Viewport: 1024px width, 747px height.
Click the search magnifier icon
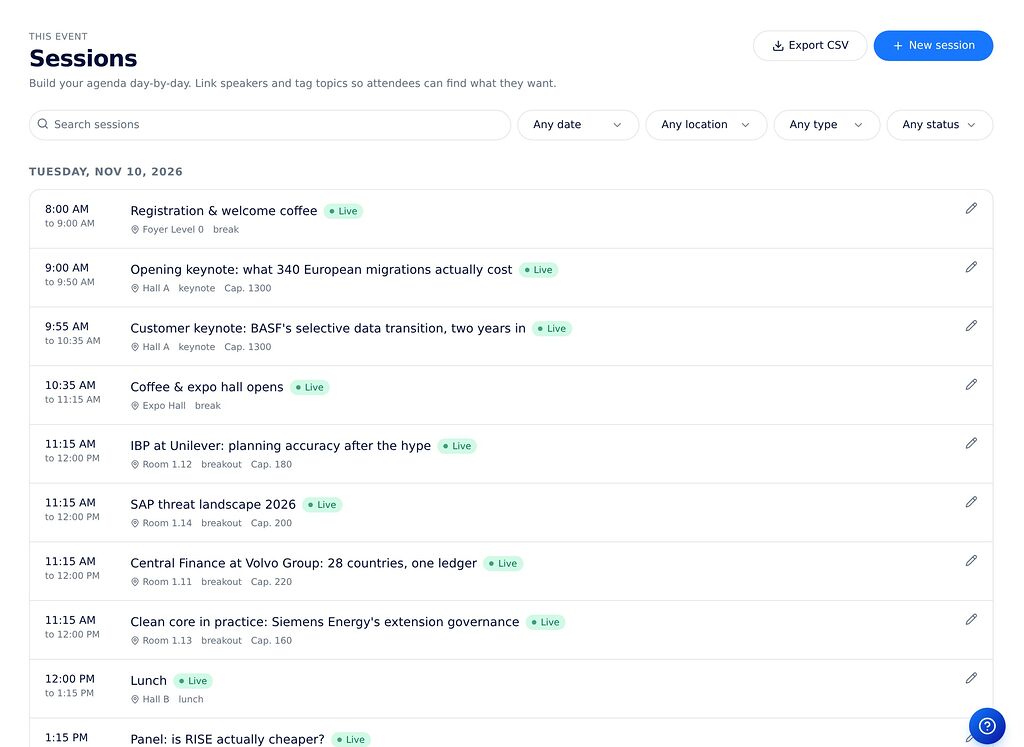pyautogui.click(x=43, y=124)
